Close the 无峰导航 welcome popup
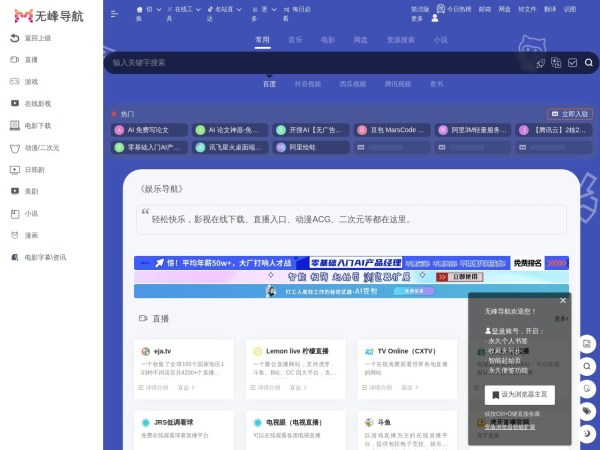This screenshot has width=600, height=450. pos(562,300)
